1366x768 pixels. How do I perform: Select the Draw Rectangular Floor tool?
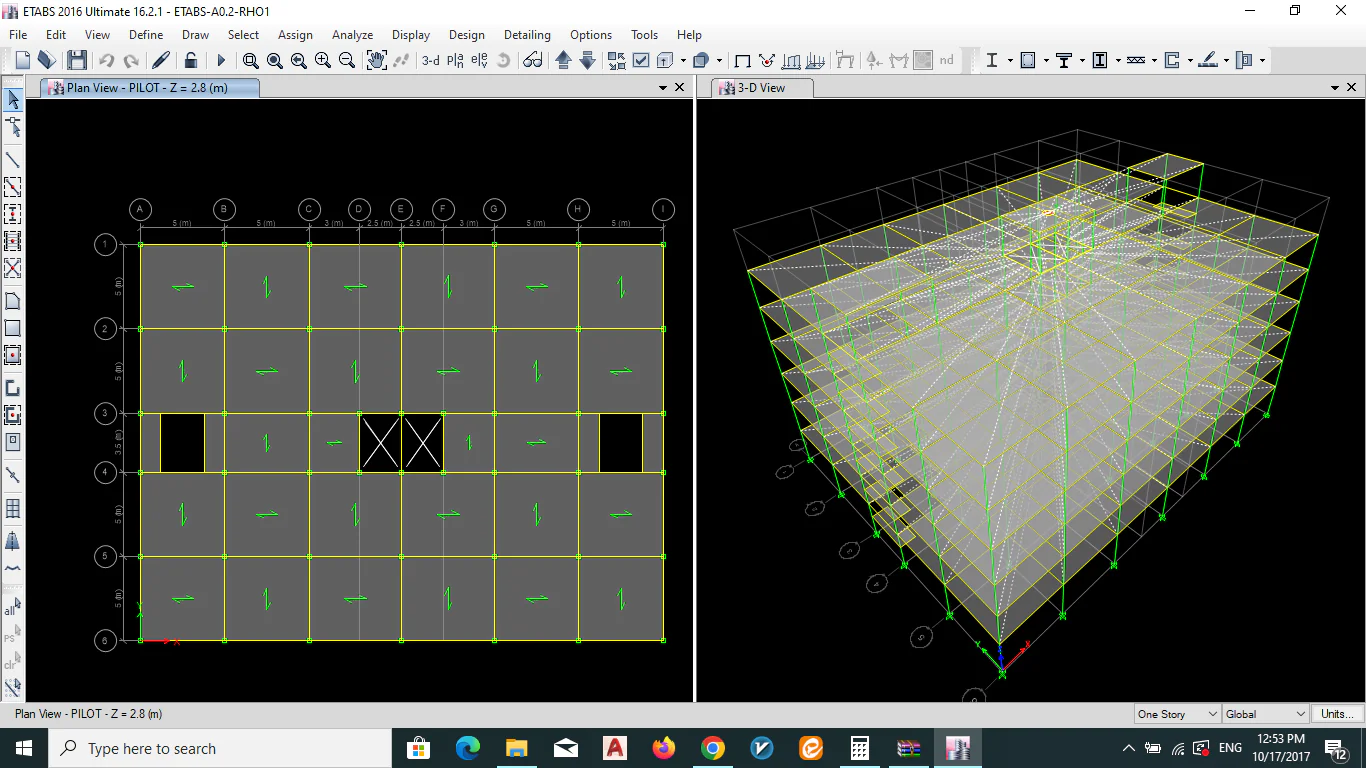[13, 328]
